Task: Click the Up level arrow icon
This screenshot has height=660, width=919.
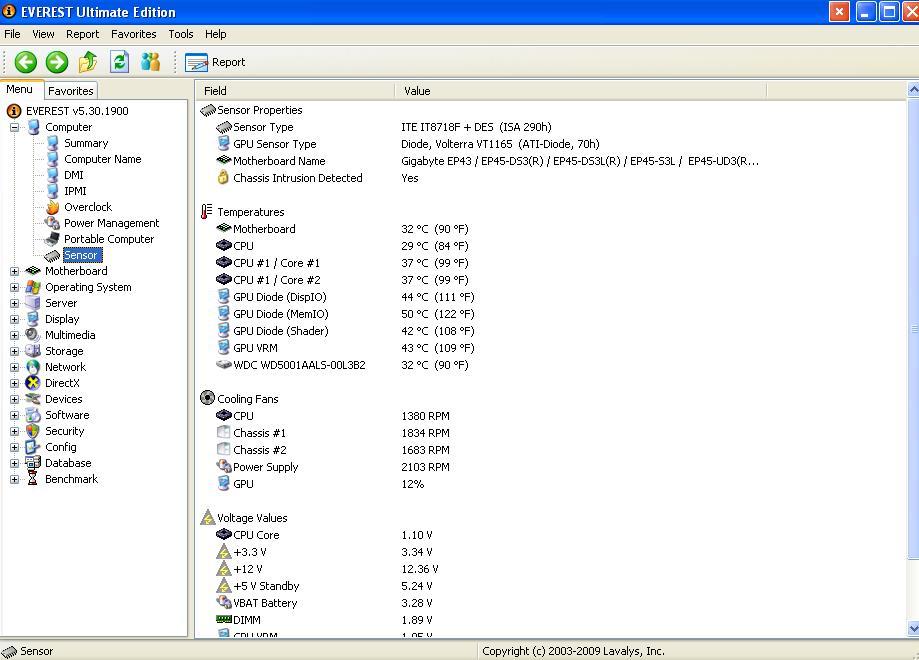Action: (88, 62)
